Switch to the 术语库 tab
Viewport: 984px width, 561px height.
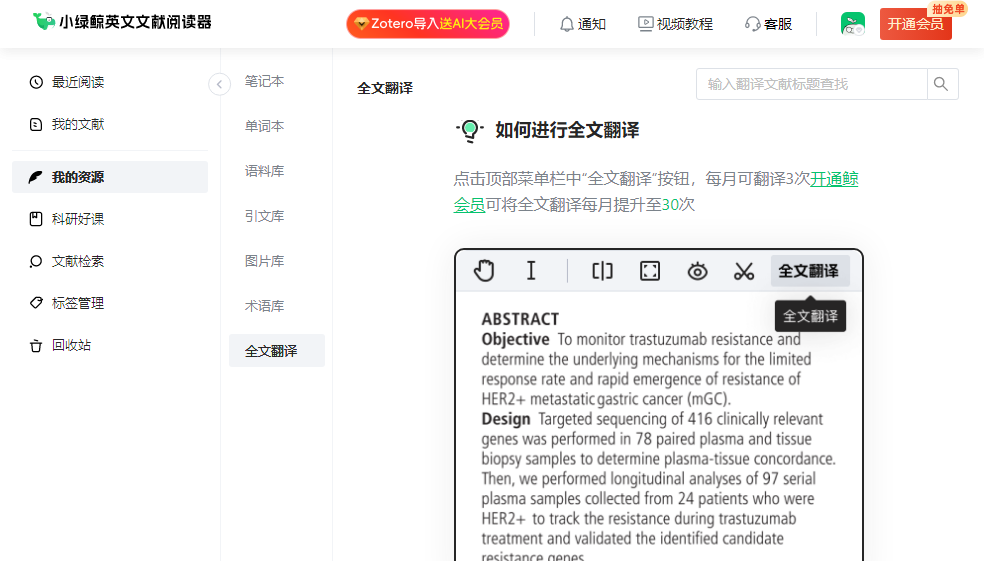click(264, 306)
